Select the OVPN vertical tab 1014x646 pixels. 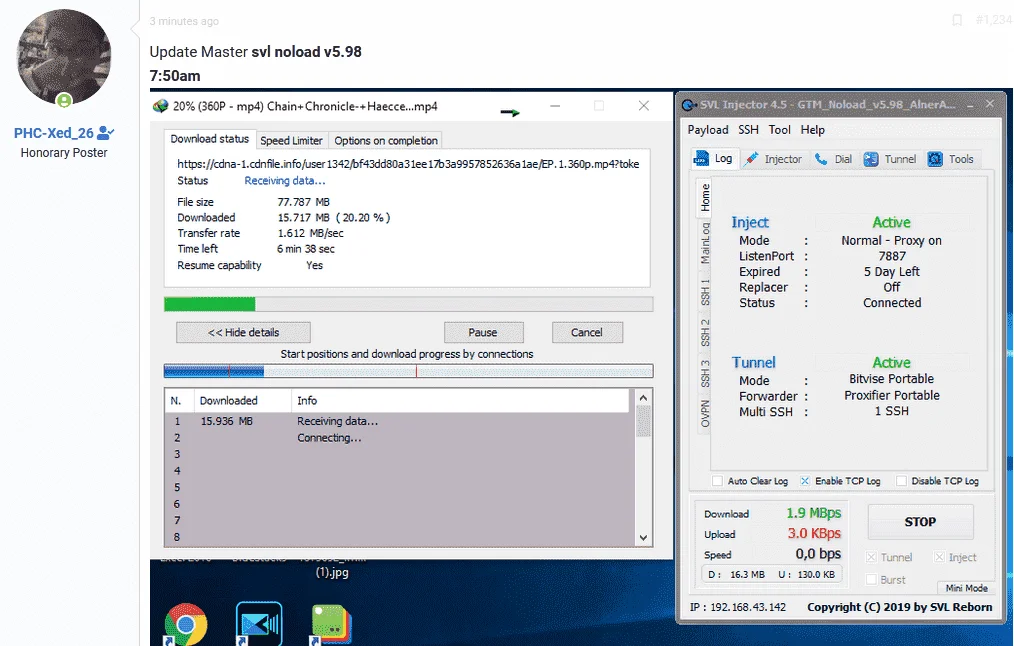pos(705,414)
